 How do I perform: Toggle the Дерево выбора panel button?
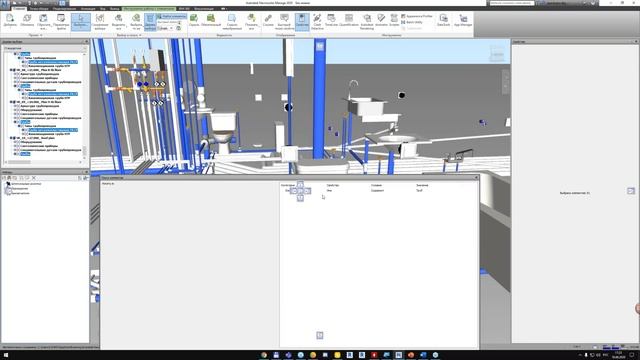coord(150,22)
